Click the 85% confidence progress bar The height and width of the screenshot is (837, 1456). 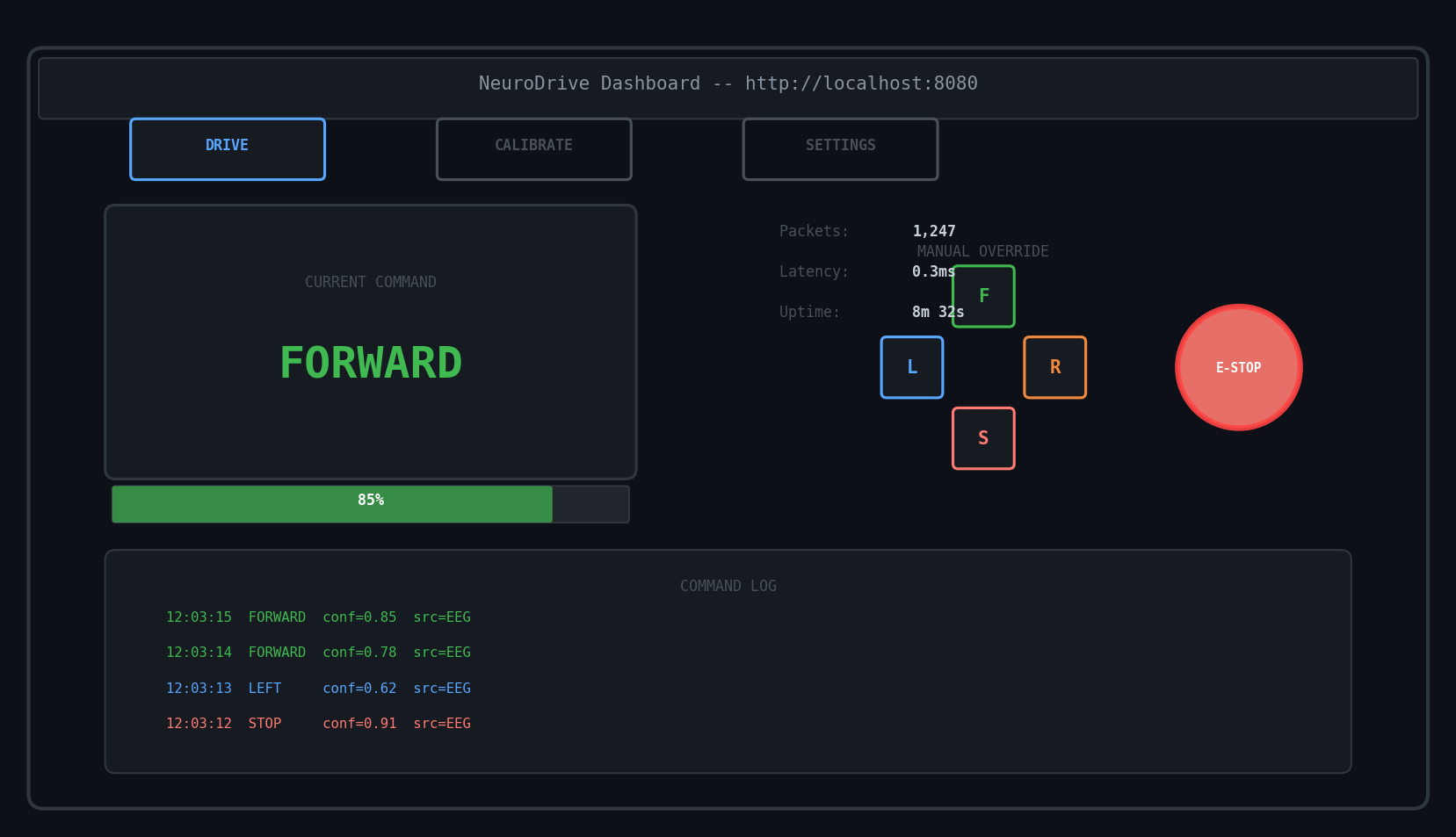click(370, 503)
